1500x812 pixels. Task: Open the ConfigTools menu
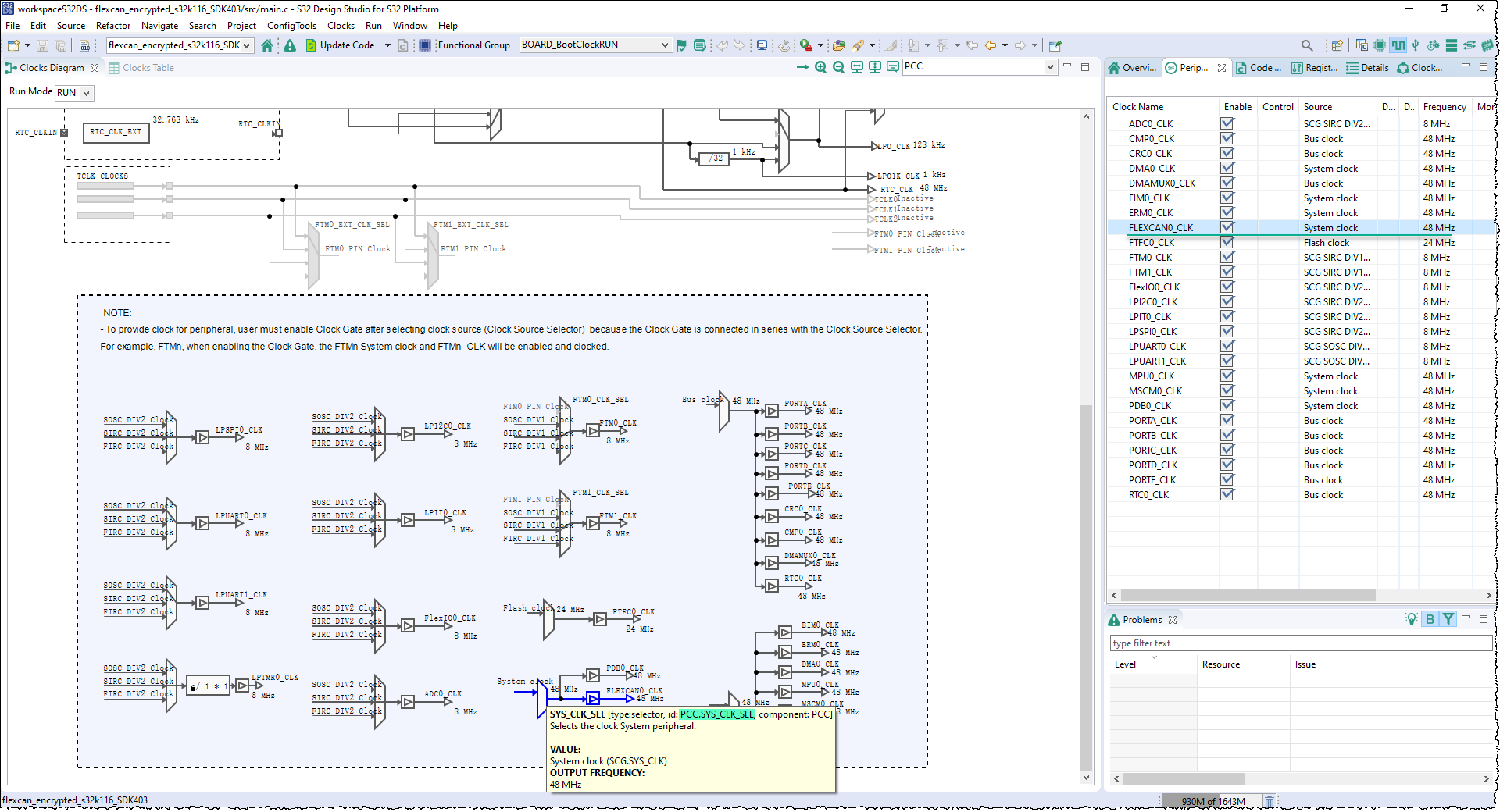[x=291, y=26]
